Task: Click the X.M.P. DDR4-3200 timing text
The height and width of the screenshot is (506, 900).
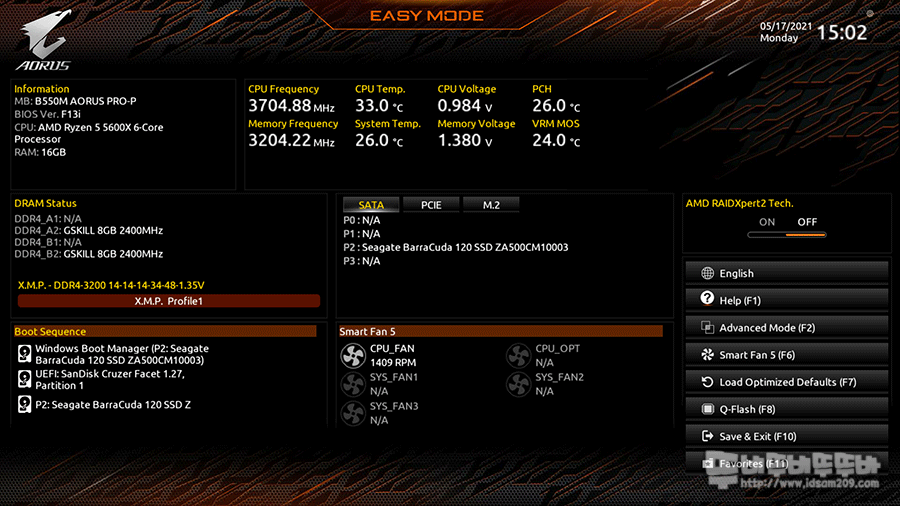Action: click(111, 285)
